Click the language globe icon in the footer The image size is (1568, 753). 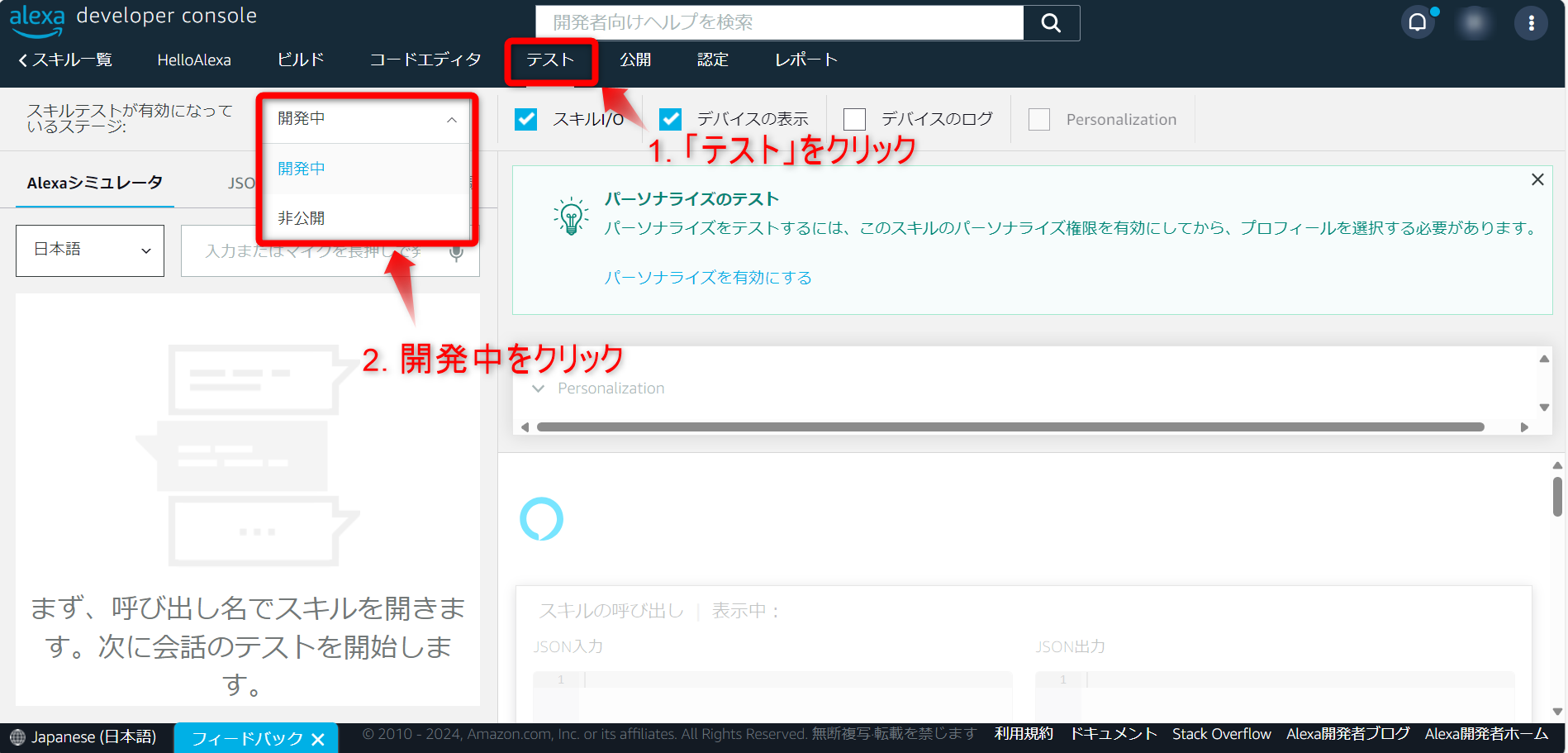(x=18, y=736)
